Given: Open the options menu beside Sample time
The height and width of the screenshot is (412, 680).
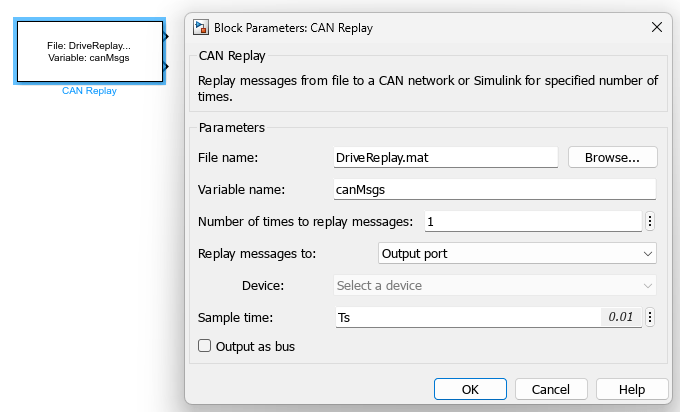Looking at the screenshot, I should [650, 317].
